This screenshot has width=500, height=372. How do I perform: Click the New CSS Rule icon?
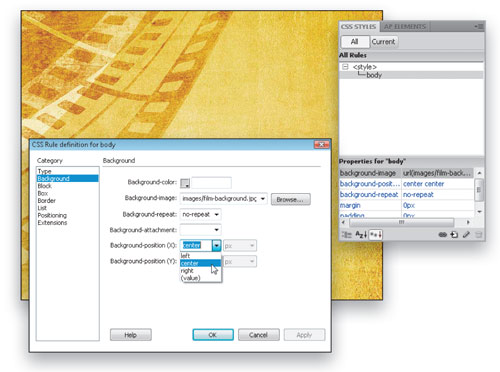pyautogui.click(x=454, y=235)
